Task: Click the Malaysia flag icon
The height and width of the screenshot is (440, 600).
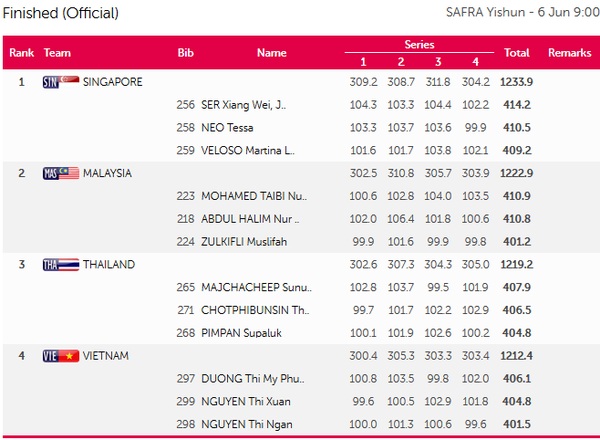Action: coord(70,173)
